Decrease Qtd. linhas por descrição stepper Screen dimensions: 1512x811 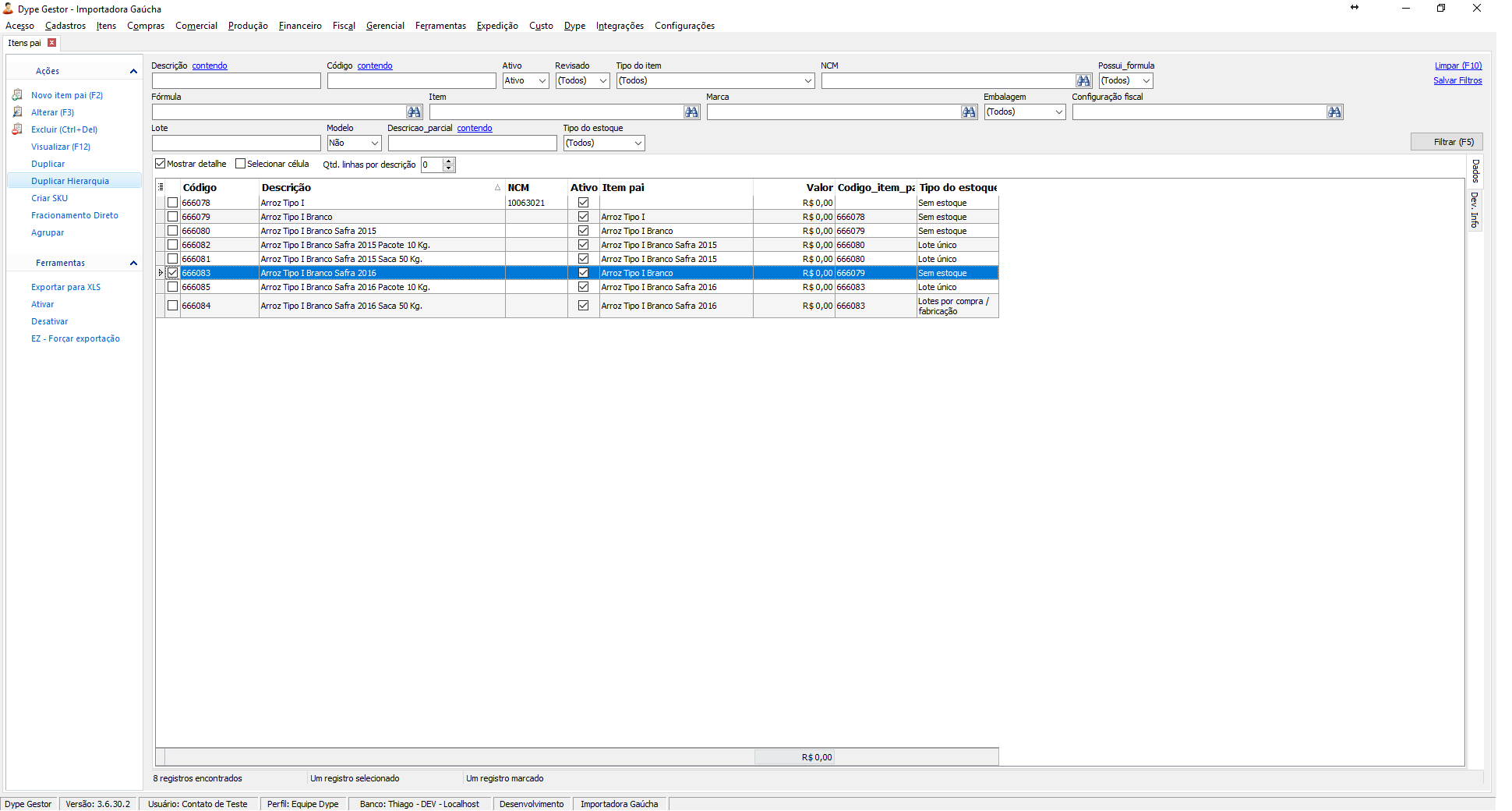pos(448,168)
